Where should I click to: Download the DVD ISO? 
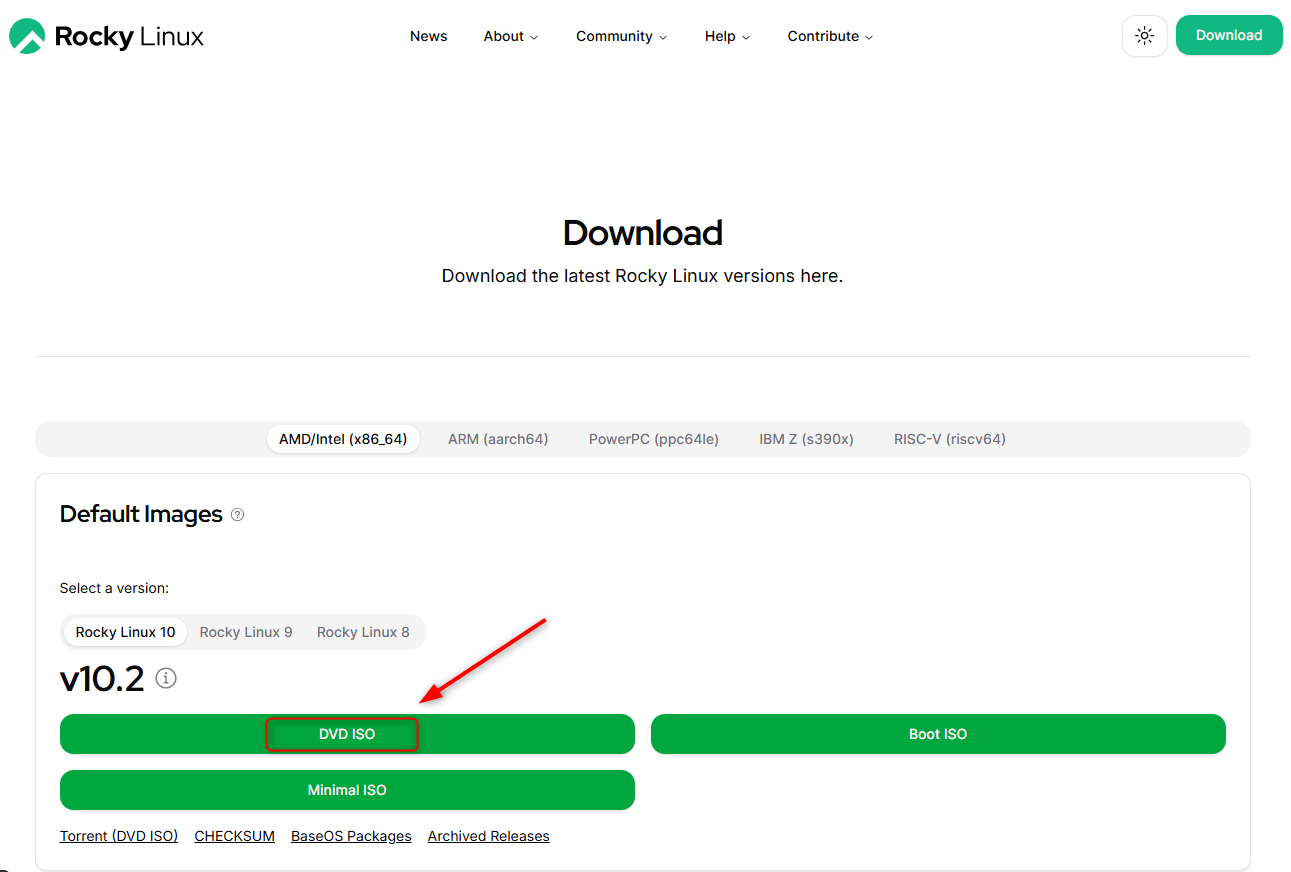(347, 734)
